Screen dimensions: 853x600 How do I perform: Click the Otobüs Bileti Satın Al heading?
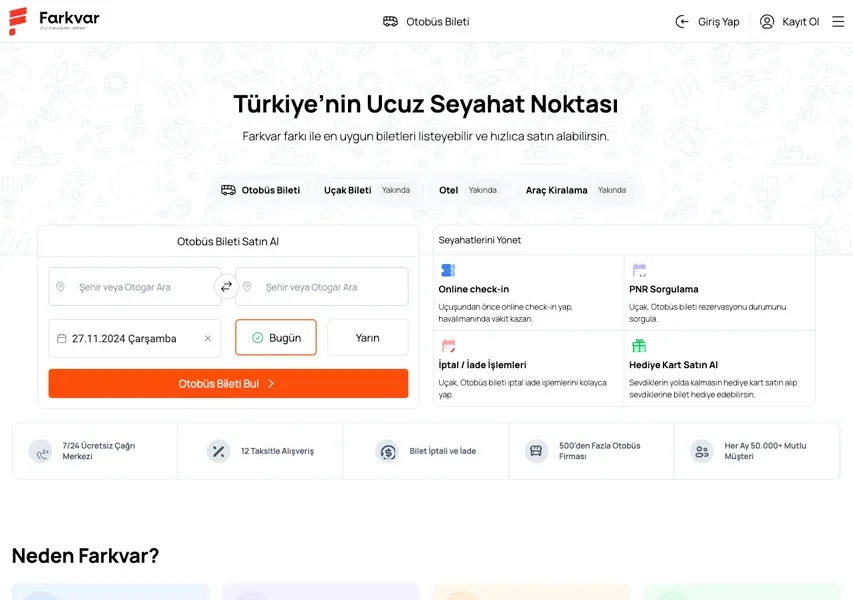coord(228,241)
